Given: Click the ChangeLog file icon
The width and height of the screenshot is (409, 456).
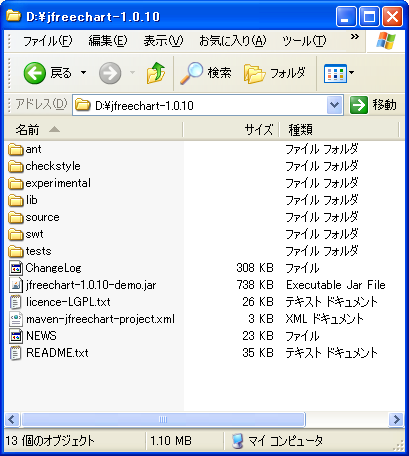Looking at the screenshot, I should 16,268.
